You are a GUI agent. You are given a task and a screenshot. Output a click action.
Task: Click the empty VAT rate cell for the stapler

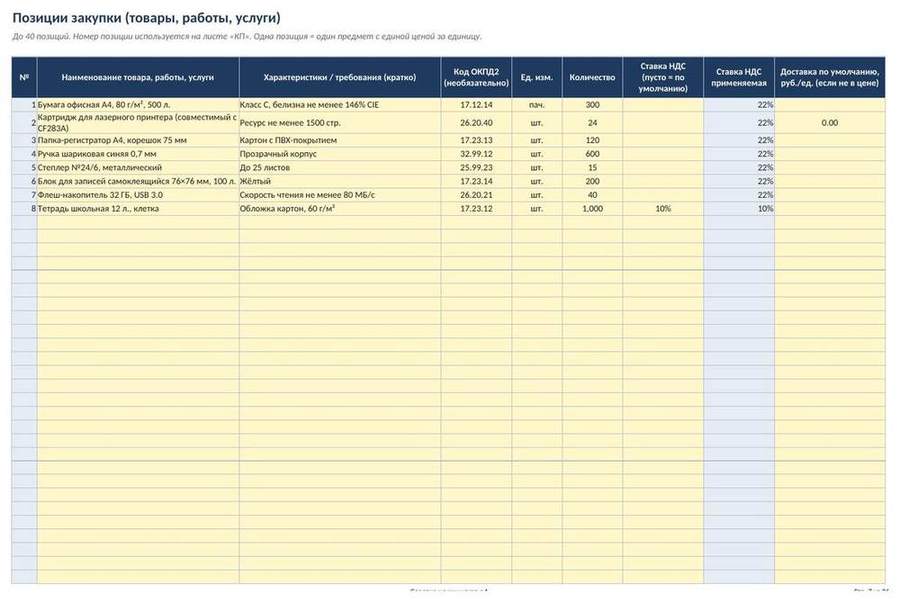tap(663, 168)
